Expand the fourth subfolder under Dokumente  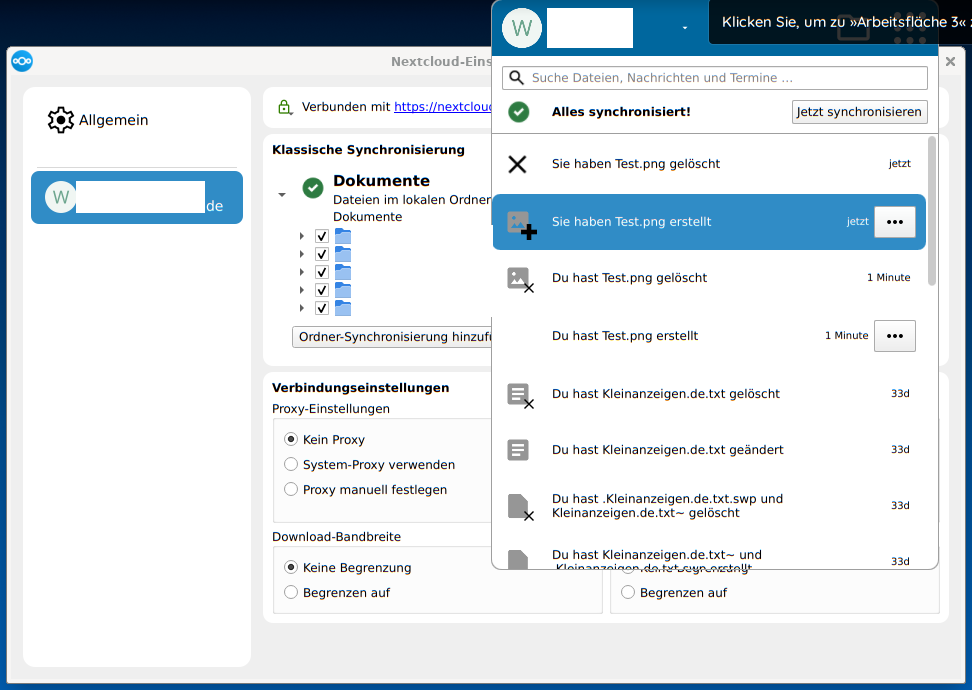pos(302,290)
